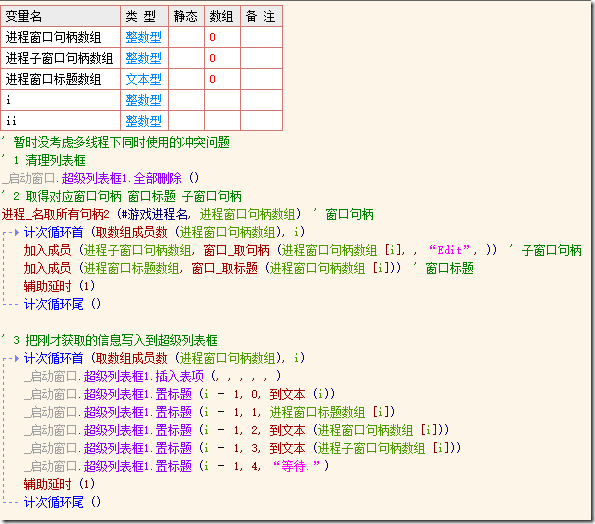Image resolution: width=595 pixels, height=524 pixels.
Task: Select the 类 型 column header
Action: (x=144, y=16)
